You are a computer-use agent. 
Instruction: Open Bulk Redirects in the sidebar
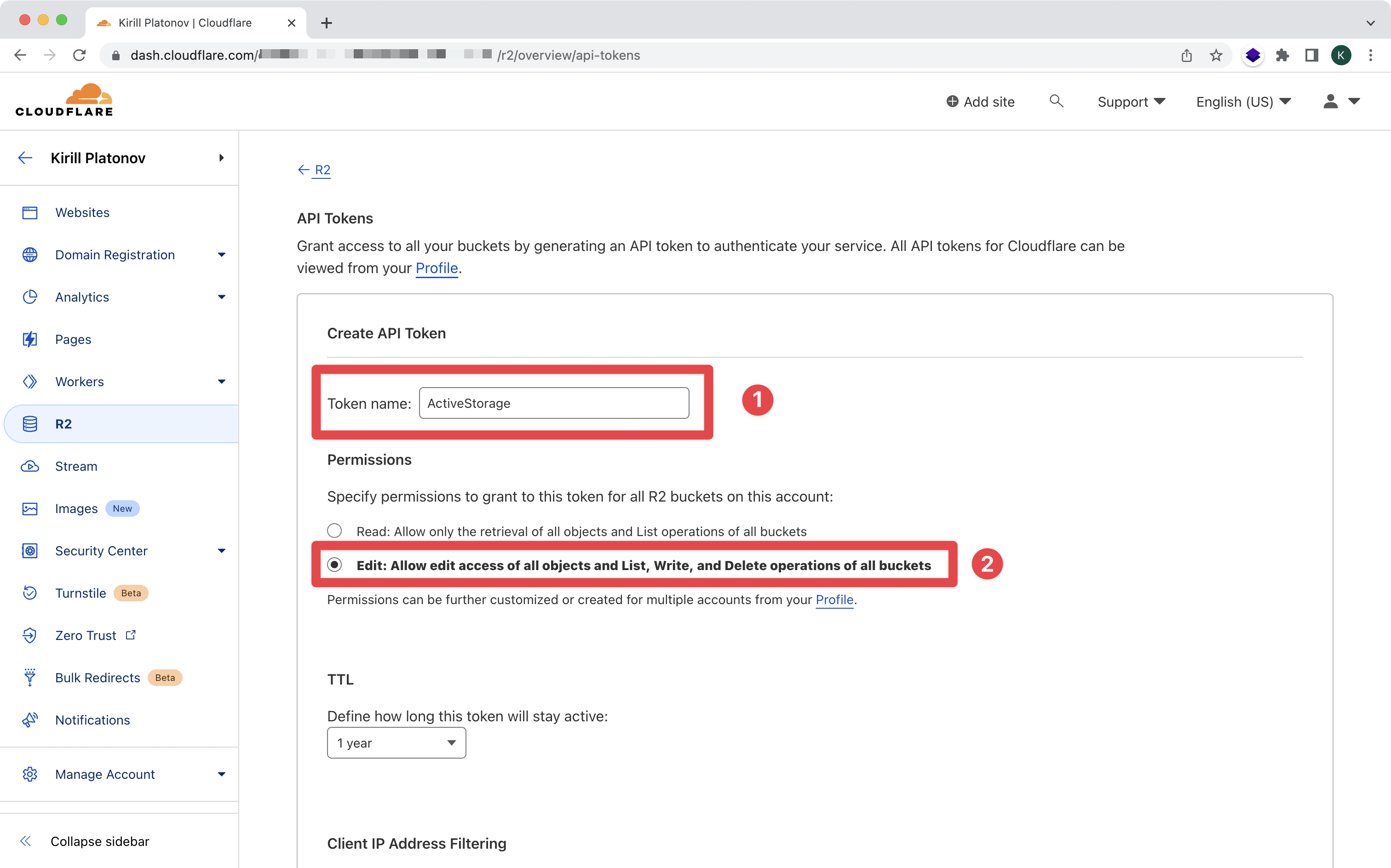98,677
